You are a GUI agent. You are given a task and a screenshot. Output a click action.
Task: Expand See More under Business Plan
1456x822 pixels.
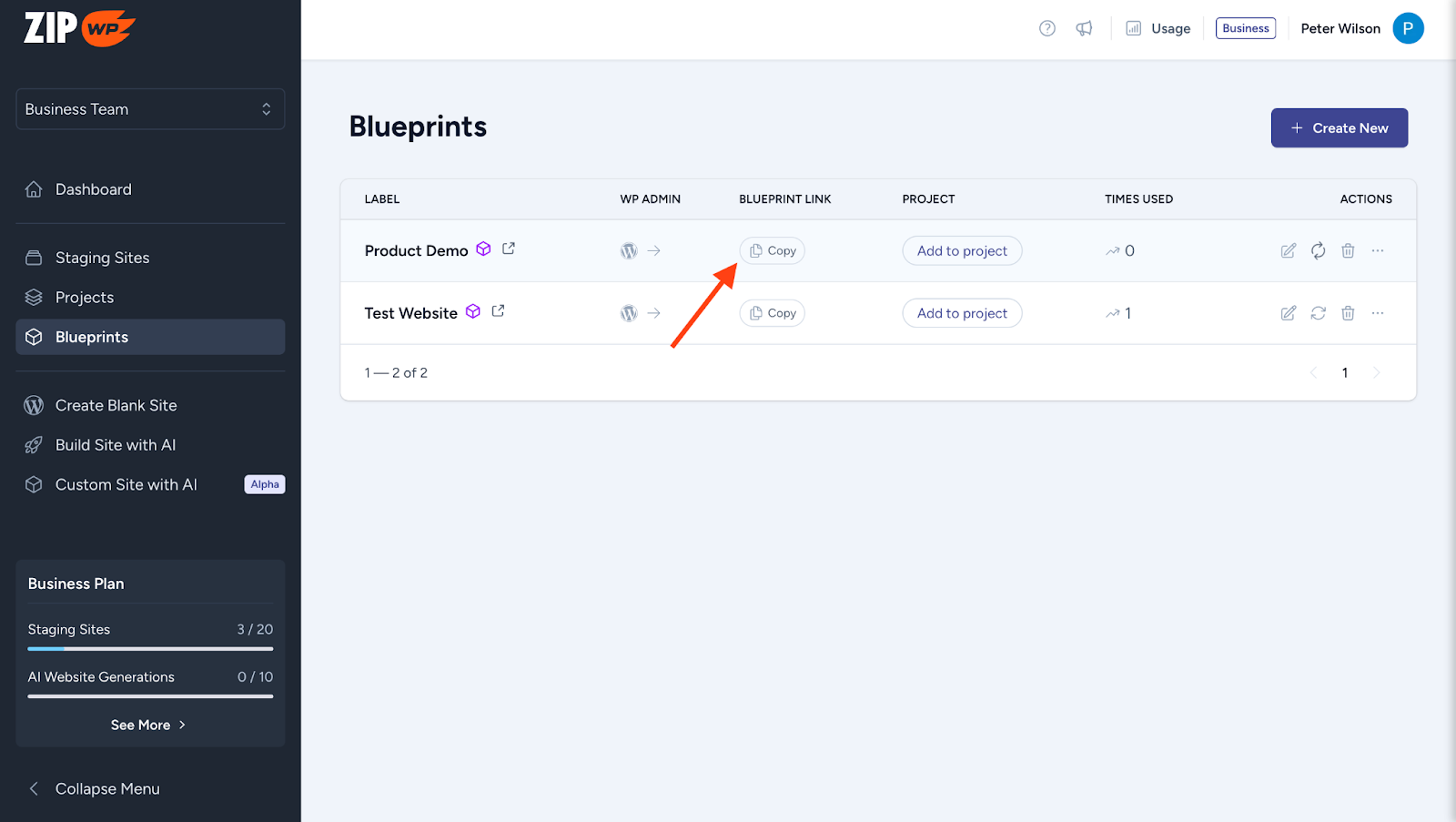point(148,724)
